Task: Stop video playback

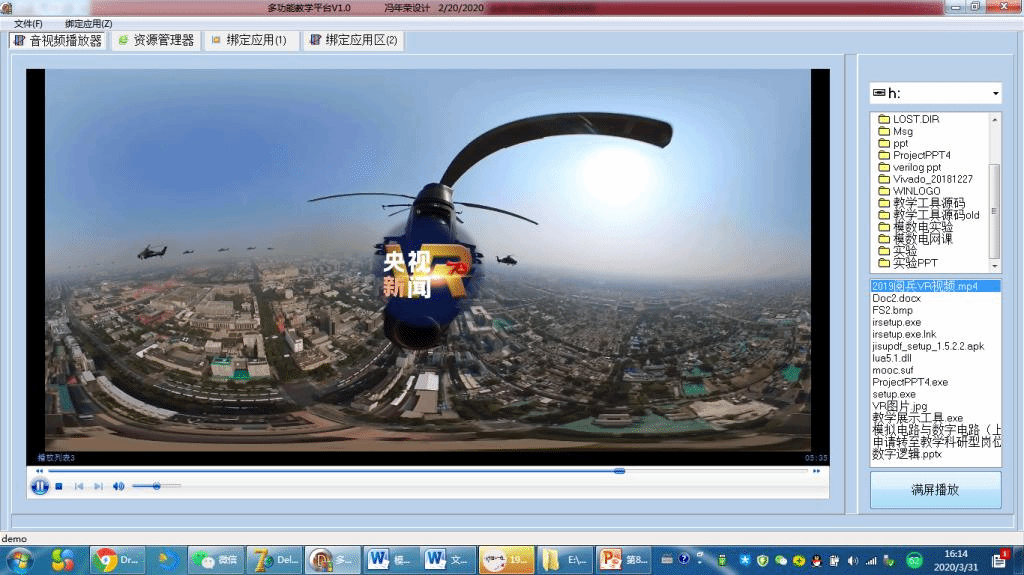Action: 59,486
